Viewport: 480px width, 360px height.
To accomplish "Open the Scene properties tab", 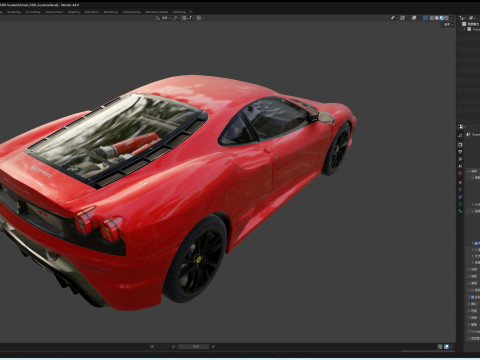I will coord(460,166).
